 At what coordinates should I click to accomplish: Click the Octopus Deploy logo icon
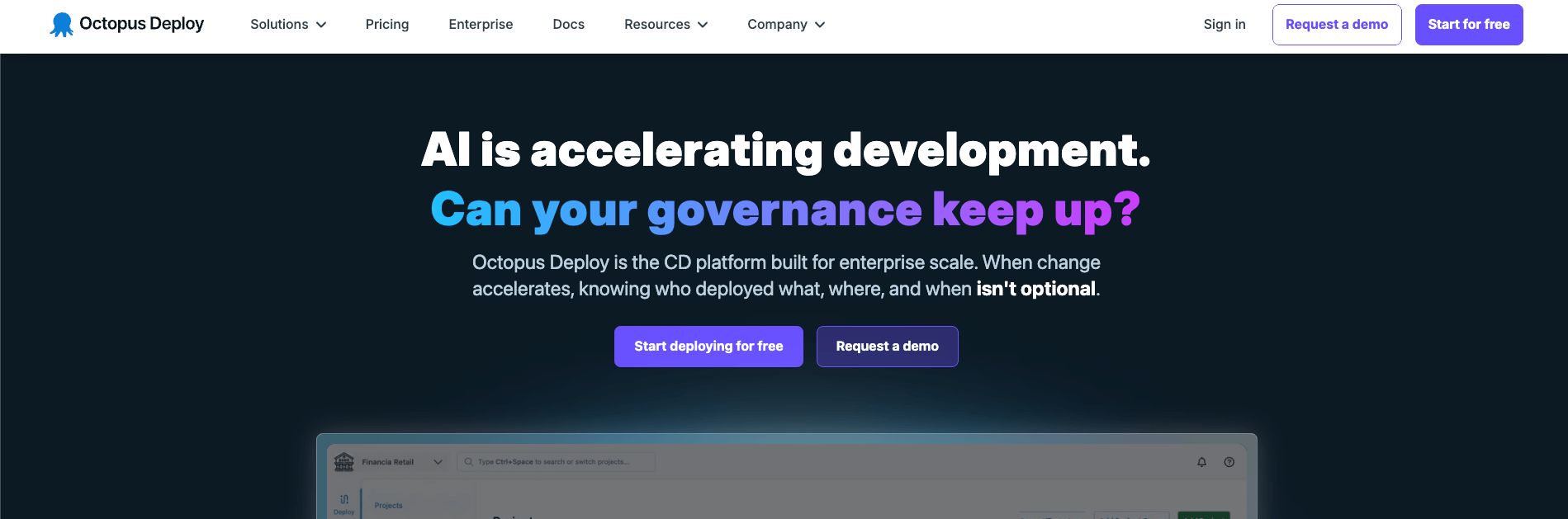tap(61, 25)
